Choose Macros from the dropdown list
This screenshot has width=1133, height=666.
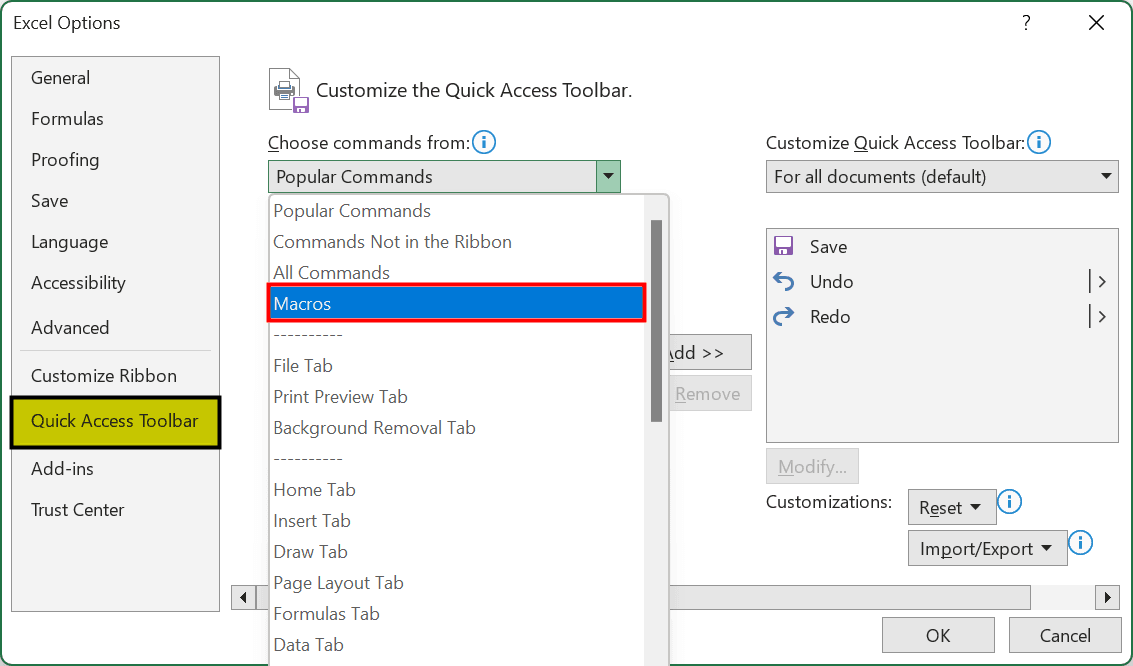(x=457, y=303)
